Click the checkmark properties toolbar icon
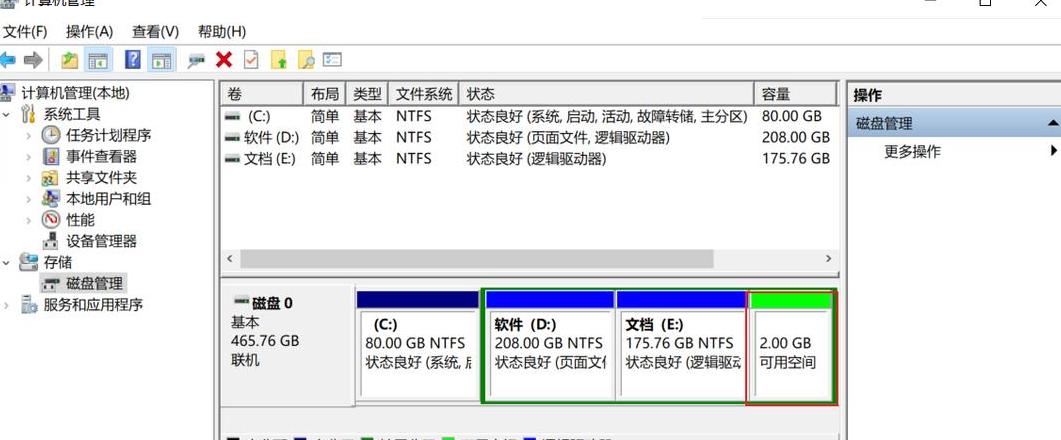The image size is (1061, 440). click(251, 60)
